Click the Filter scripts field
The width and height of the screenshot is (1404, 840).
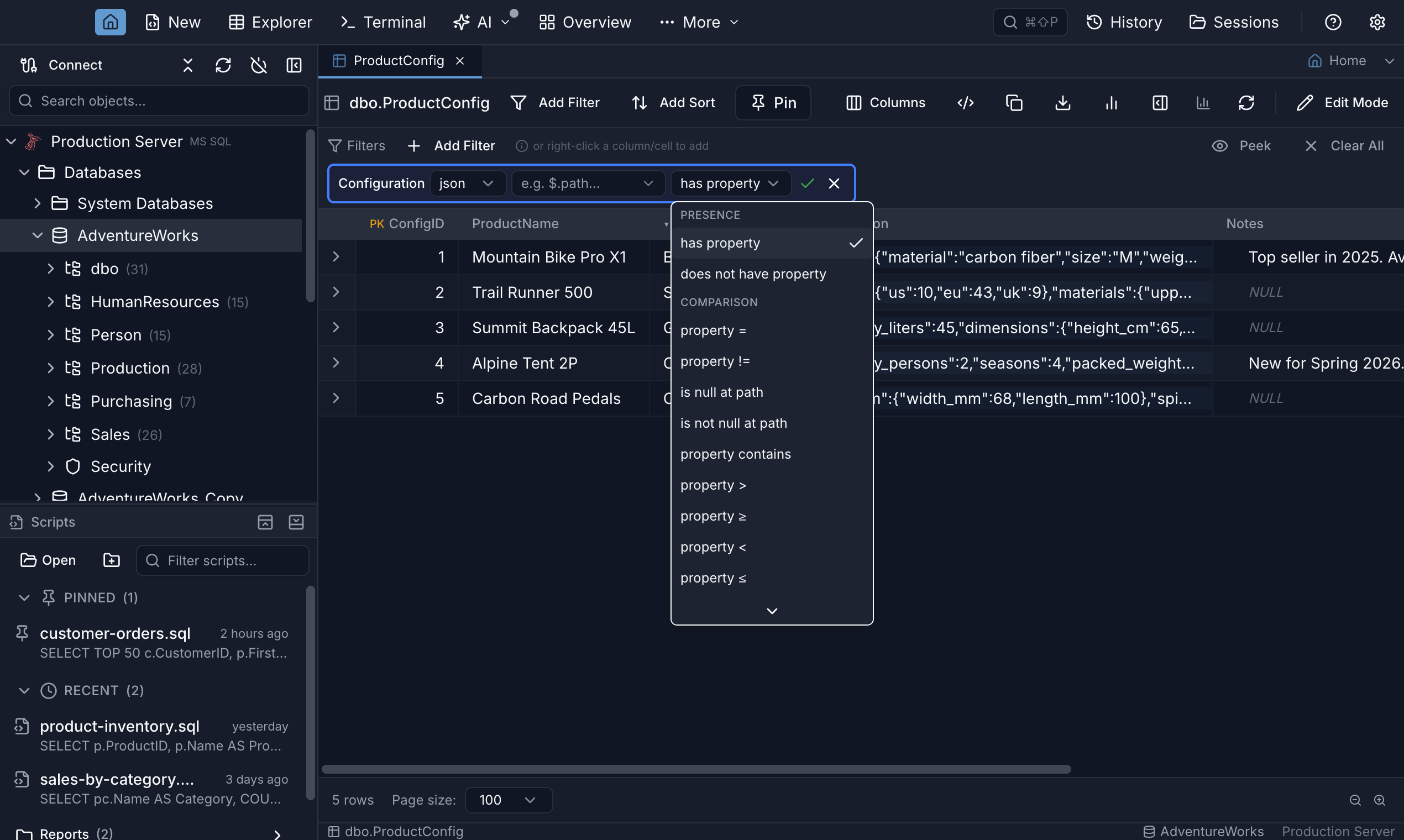(223, 560)
